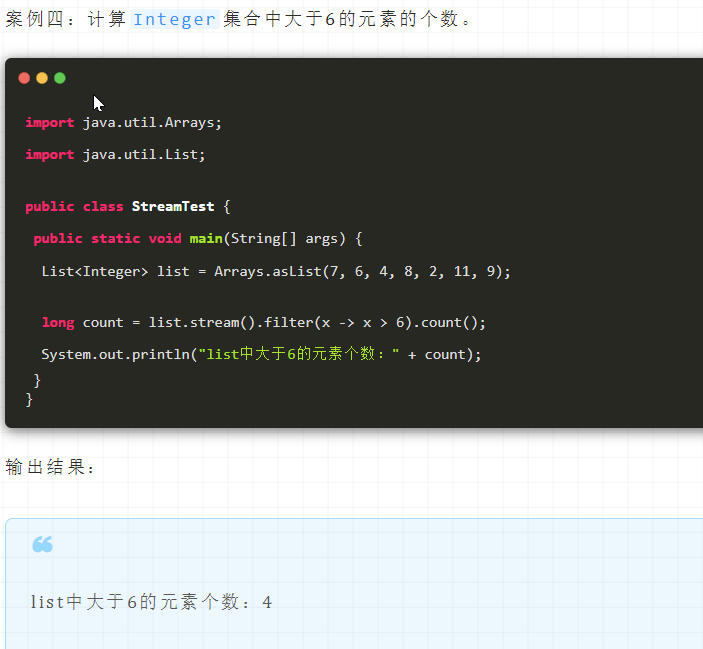Click the line import java.util.List;
Viewport: 703px width, 649px height.
pos(115,155)
